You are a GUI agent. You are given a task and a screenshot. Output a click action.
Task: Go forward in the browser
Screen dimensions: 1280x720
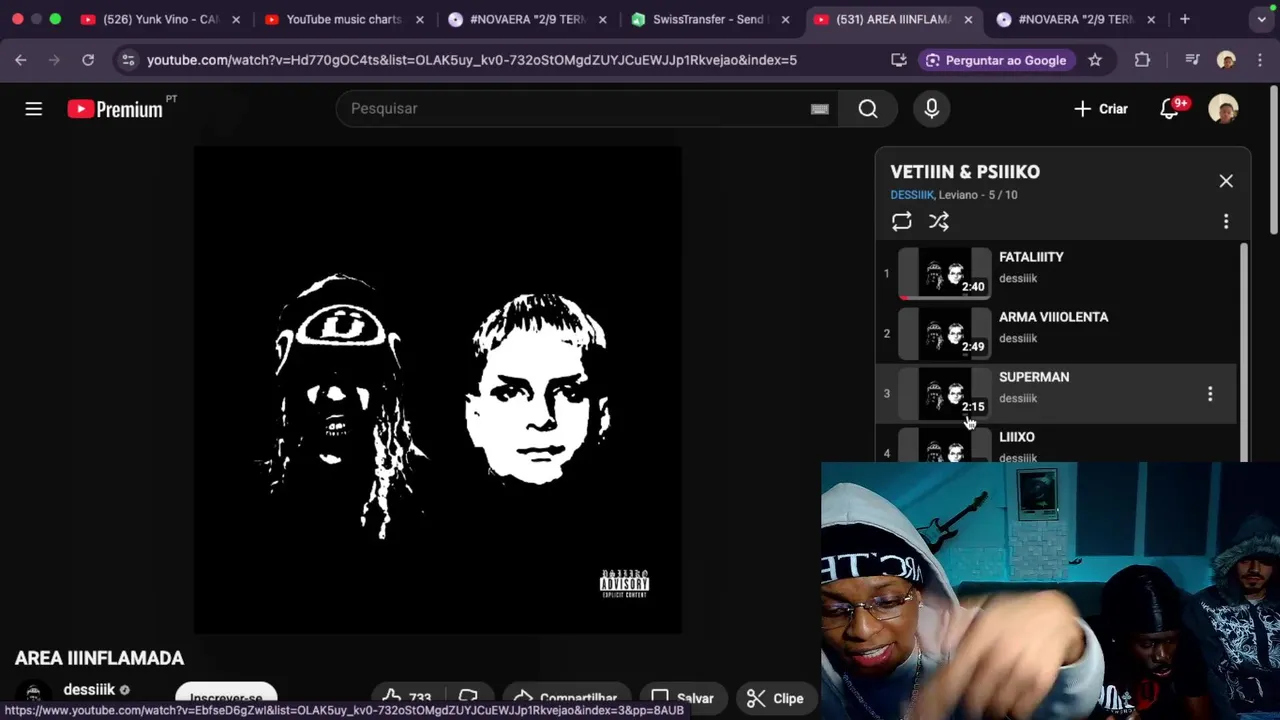tap(54, 60)
